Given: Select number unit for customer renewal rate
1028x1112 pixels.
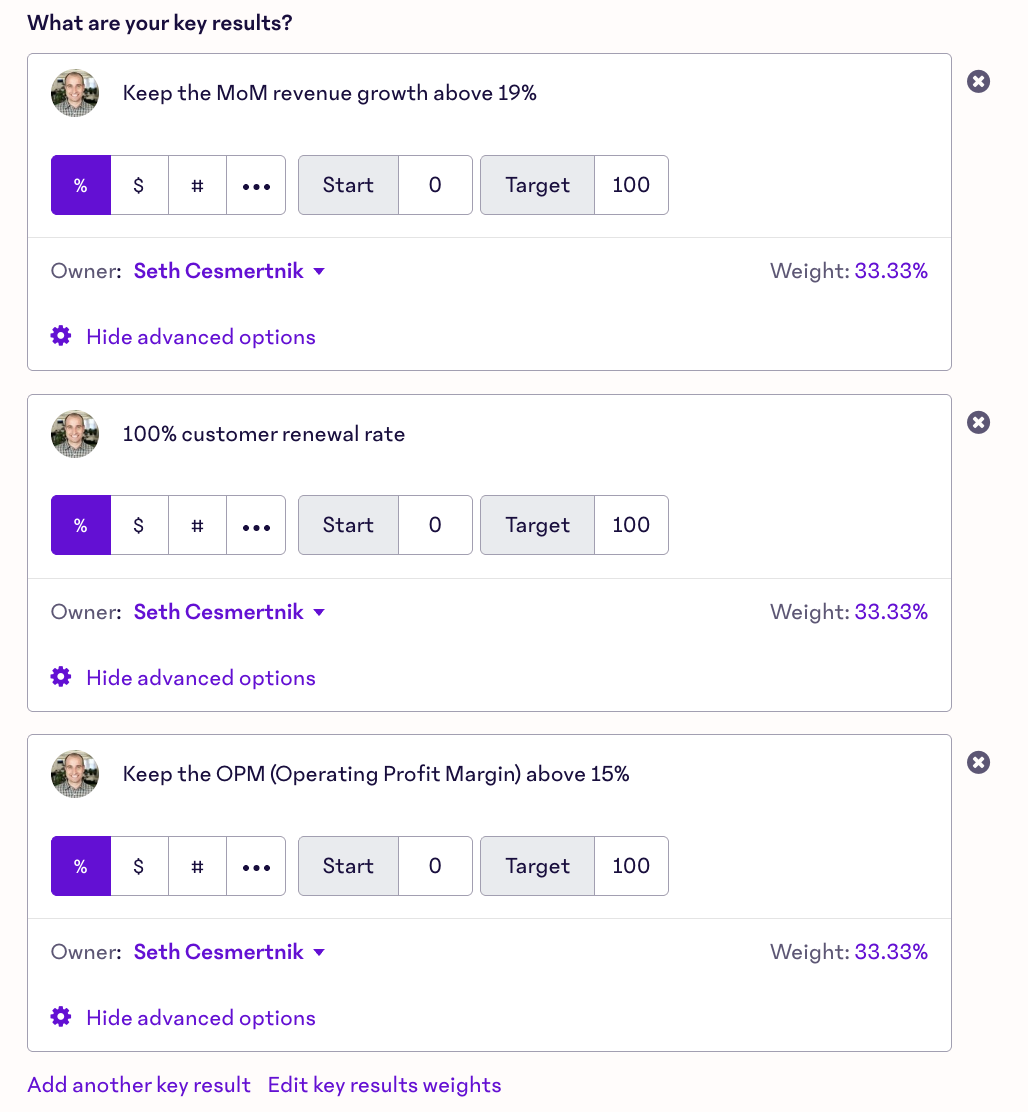Looking at the screenshot, I should click(x=197, y=525).
